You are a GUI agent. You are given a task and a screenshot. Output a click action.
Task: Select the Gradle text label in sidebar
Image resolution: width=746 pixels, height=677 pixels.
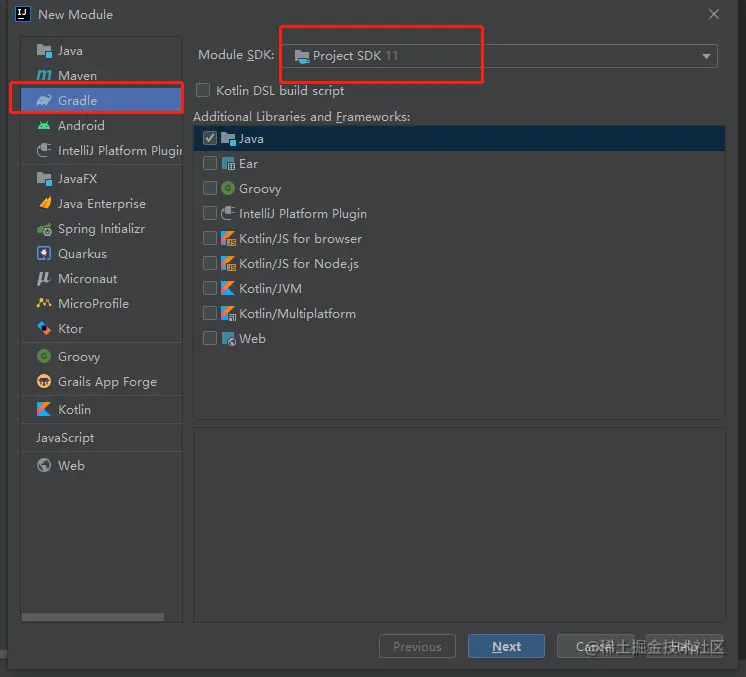(78, 100)
